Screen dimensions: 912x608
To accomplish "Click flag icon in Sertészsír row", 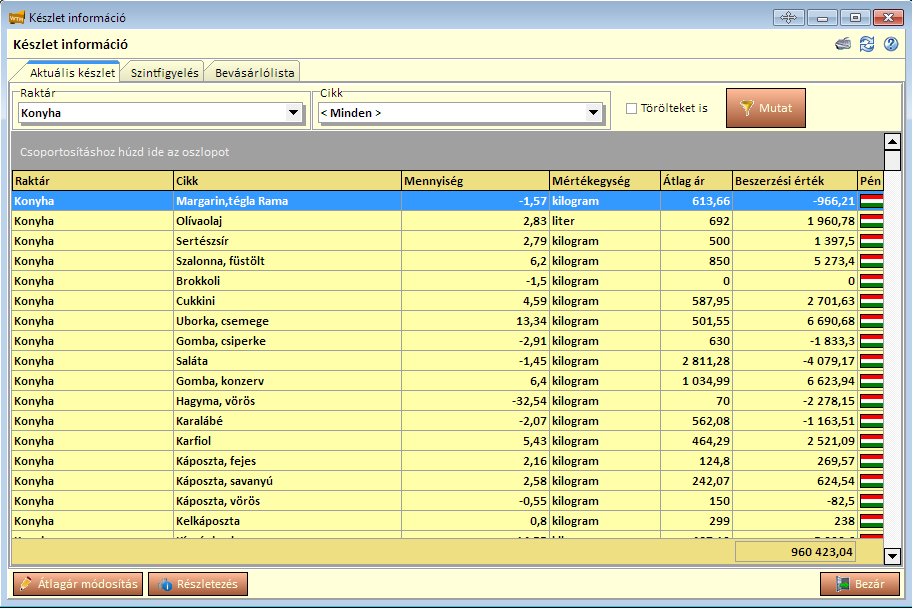I will pos(871,241).
